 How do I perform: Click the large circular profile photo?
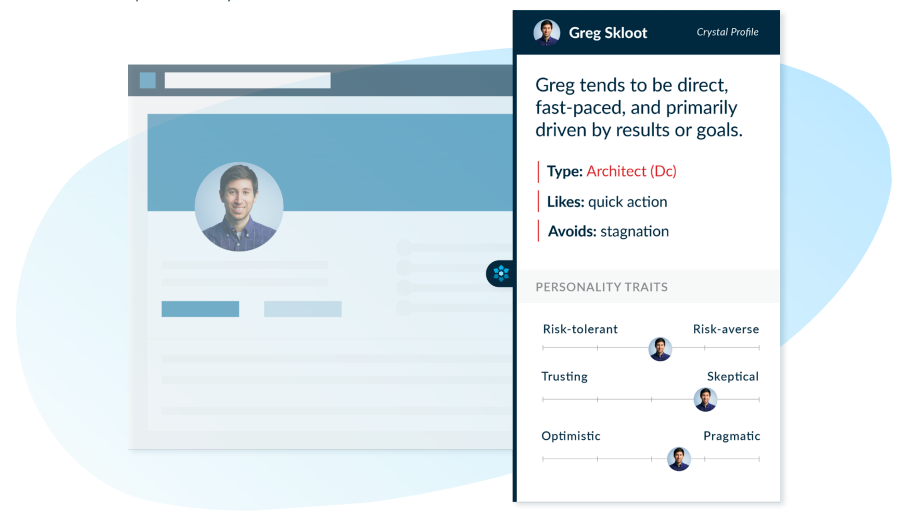coord(239,207)
